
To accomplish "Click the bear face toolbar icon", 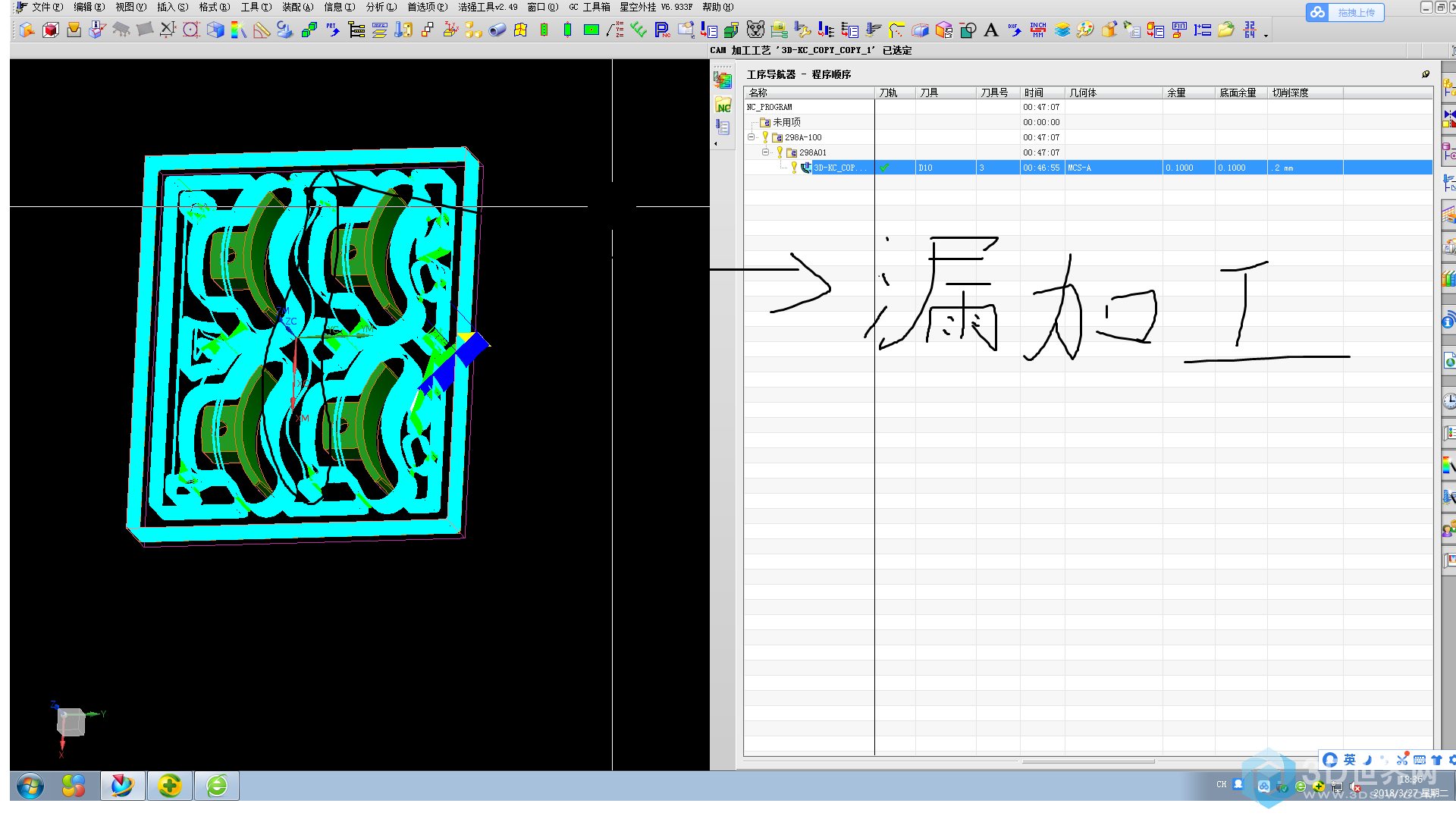I will coord(755,30).
